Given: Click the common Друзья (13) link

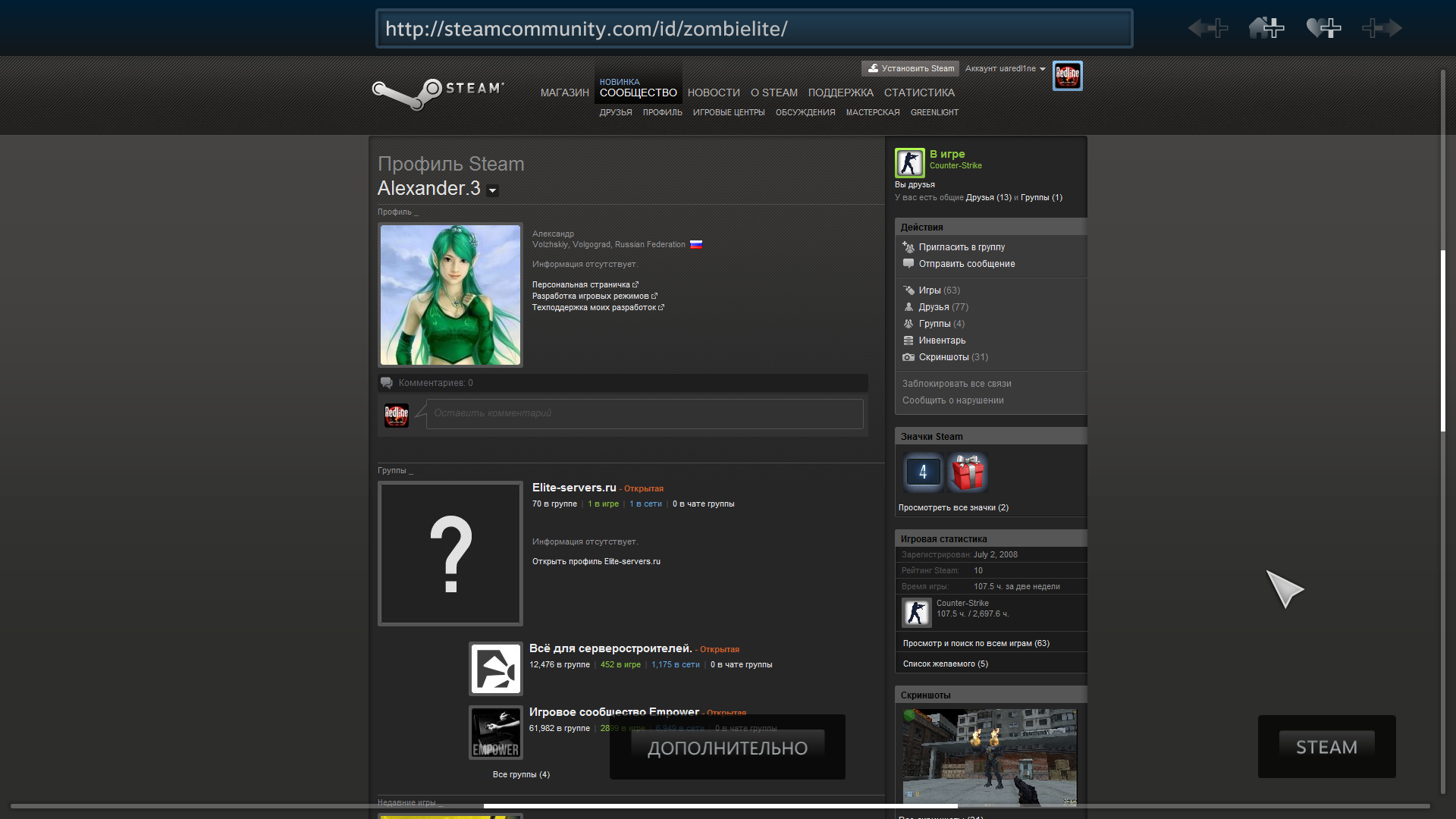Looking at the screenshot, I should click(988, 197).
